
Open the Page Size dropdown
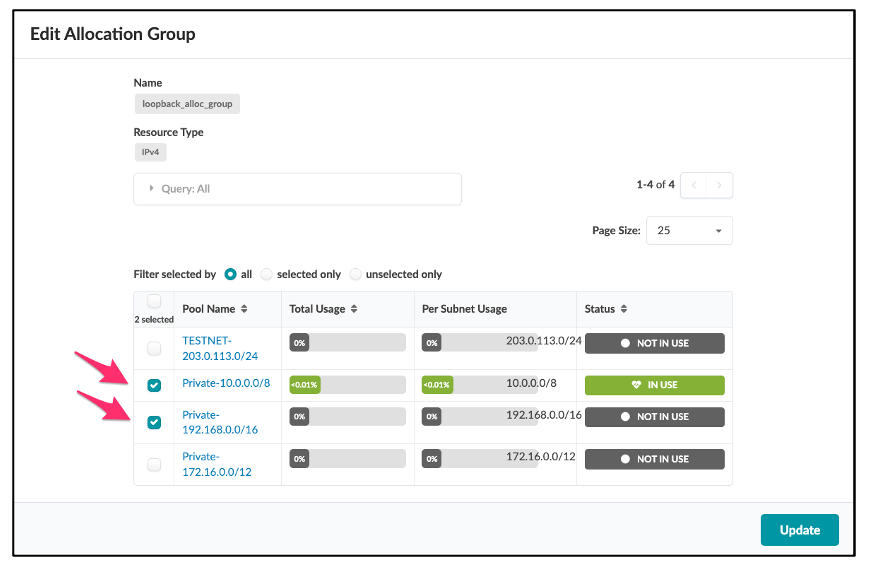coord(689,230)
